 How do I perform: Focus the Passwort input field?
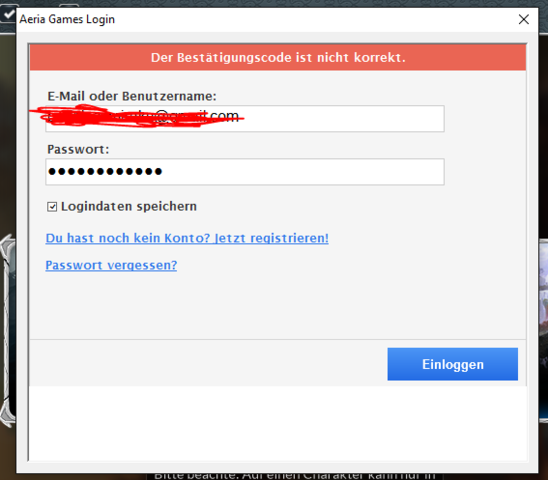tap(245, 172)
